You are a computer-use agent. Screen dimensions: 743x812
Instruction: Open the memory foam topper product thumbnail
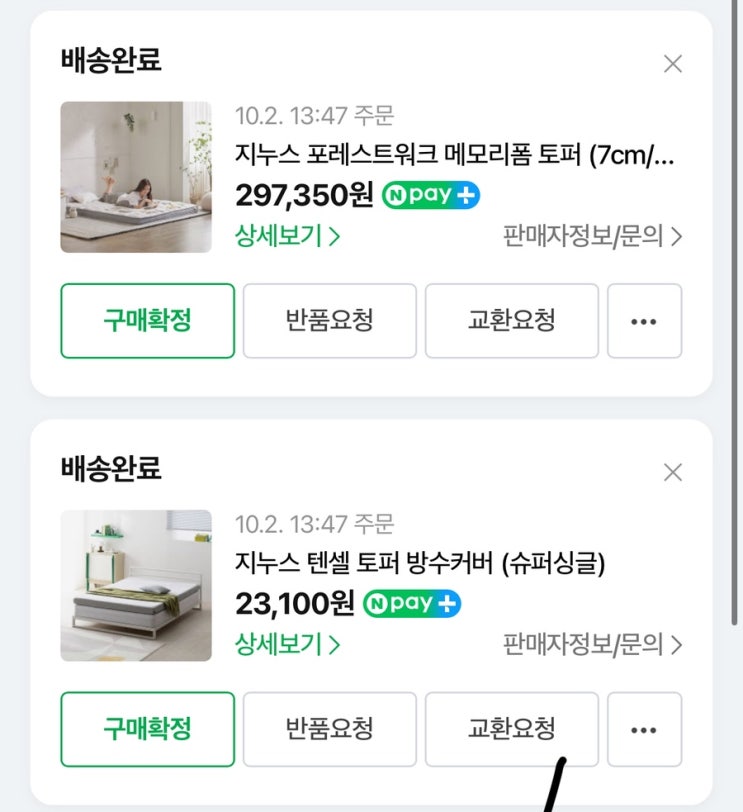pyautogui.click(x=136, y=177)
